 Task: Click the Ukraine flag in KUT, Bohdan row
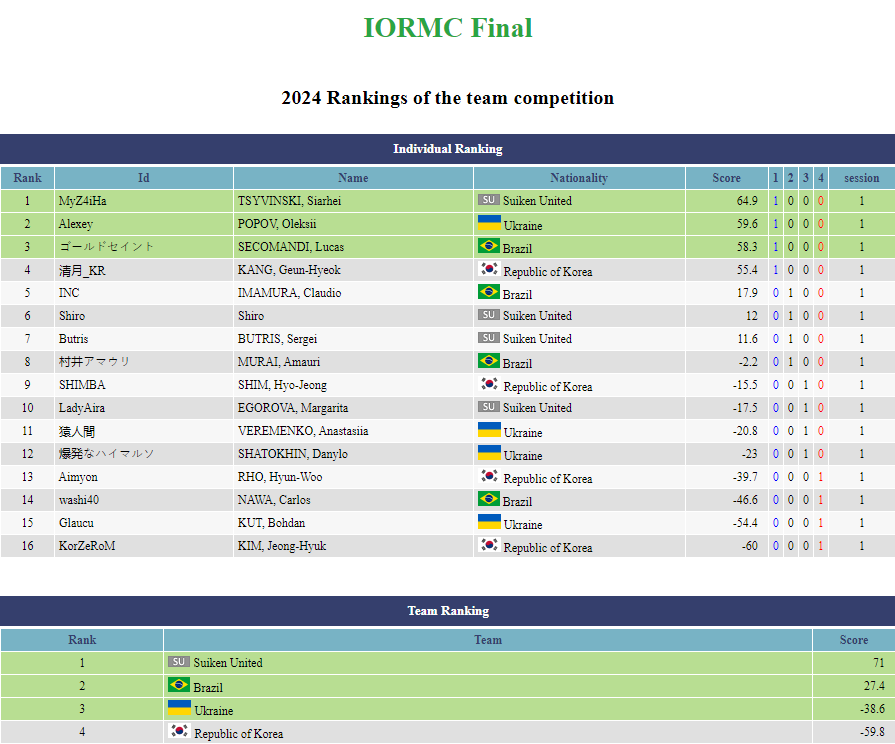(x=489, y=522)
